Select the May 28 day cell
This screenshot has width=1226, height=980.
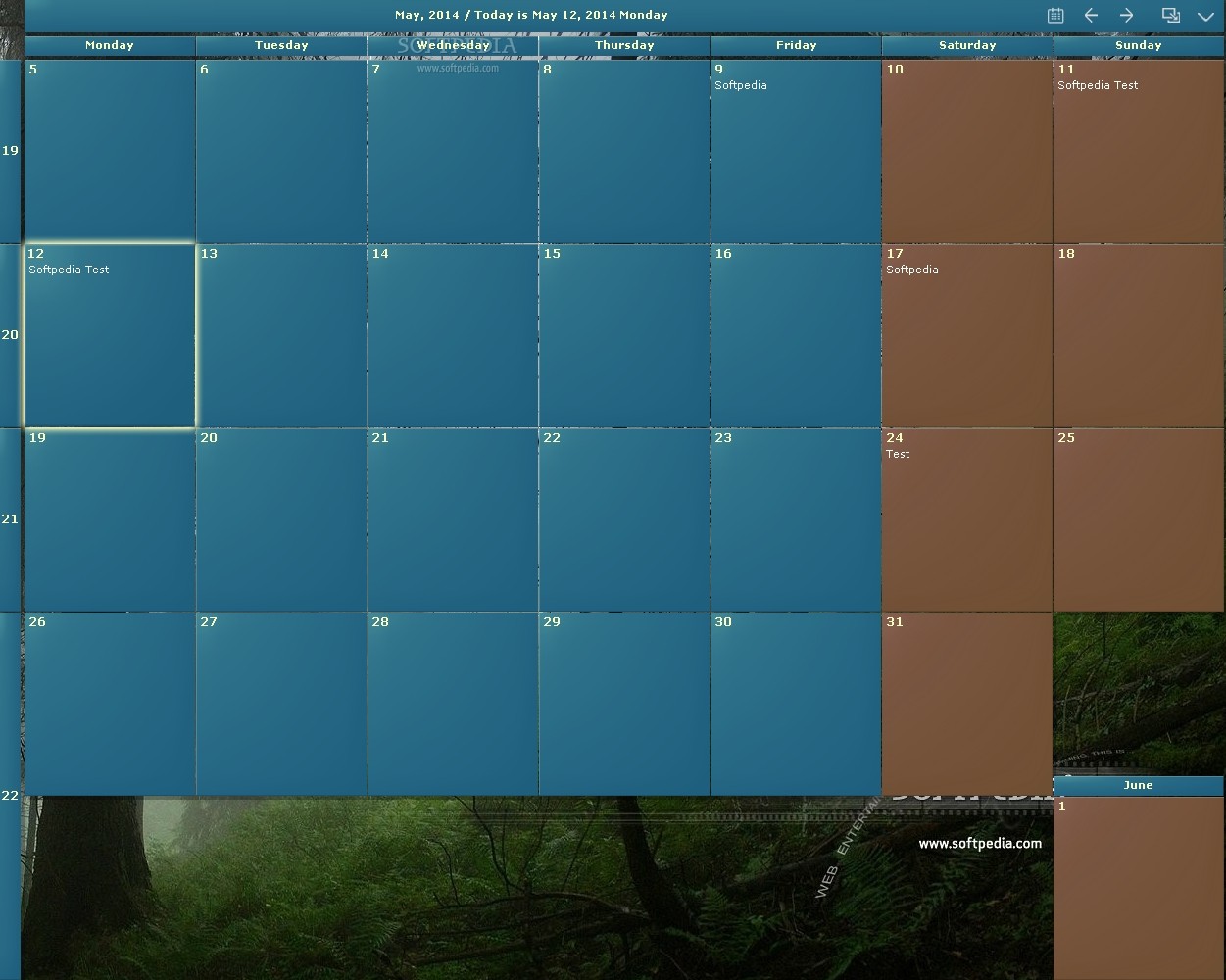pyautogui.click(x=453, y=704)
